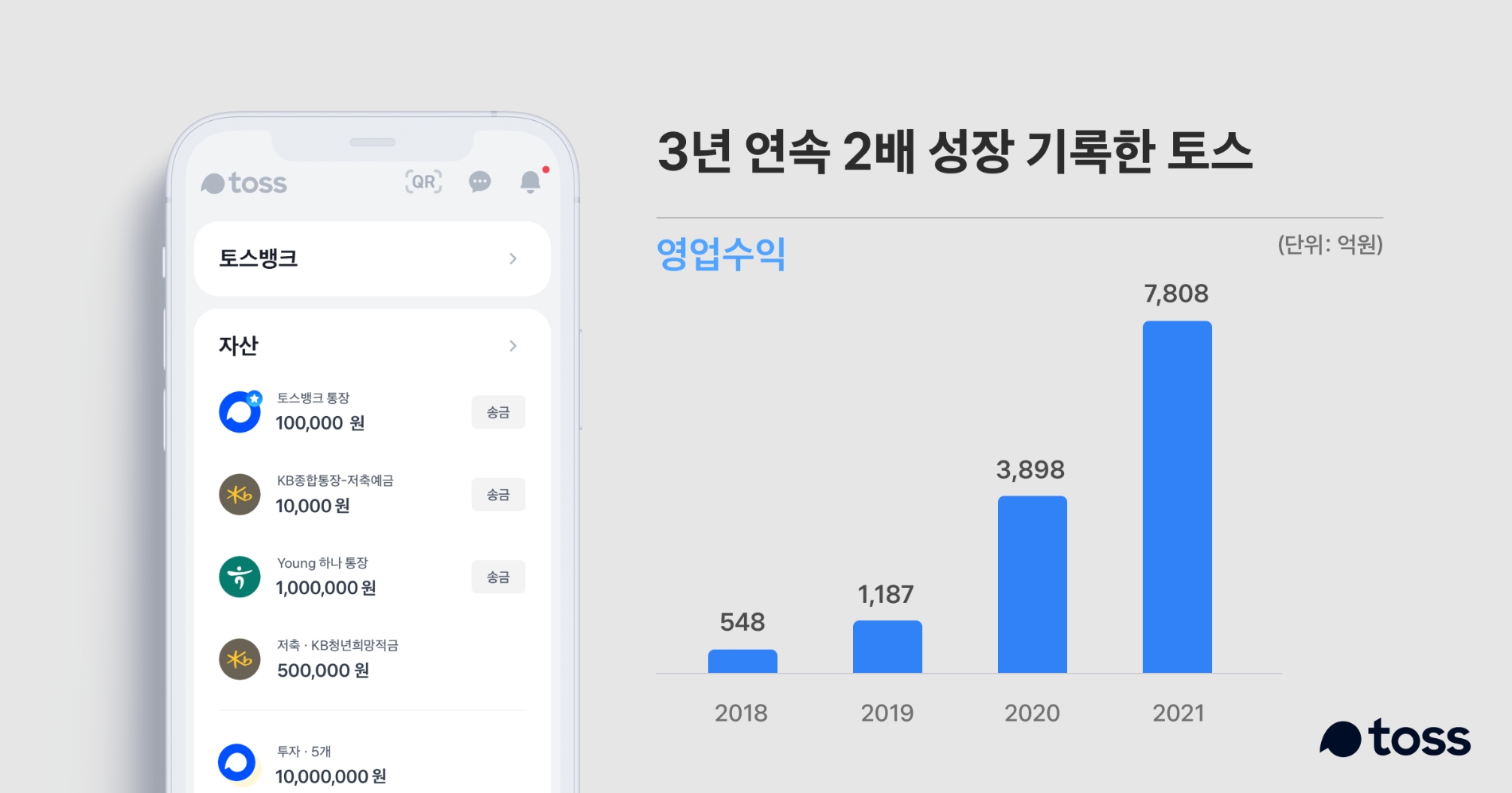Open the 자산 section via its chevron
Viewport: 1512px width, 793px height.
pos(513,346)
